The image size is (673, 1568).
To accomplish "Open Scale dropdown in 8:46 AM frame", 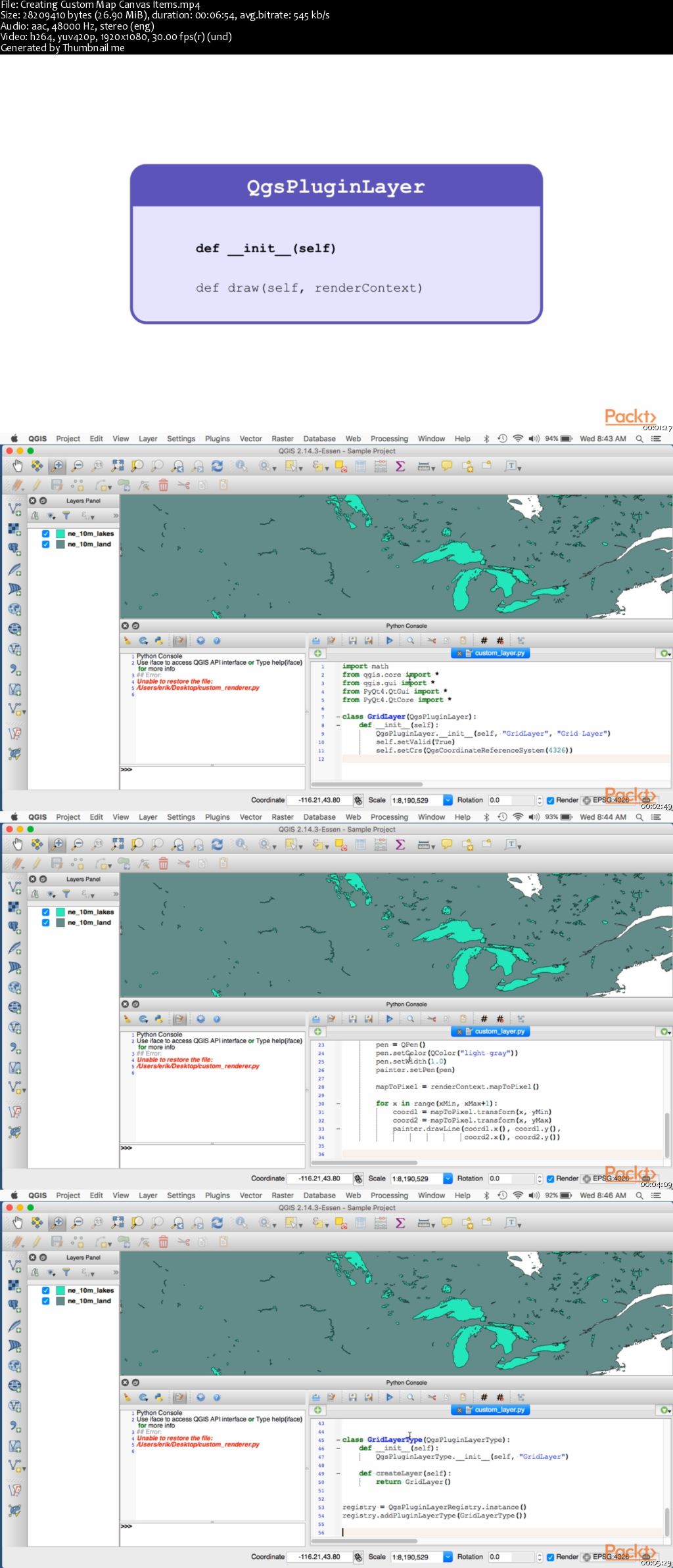I will coord(448,1557).
